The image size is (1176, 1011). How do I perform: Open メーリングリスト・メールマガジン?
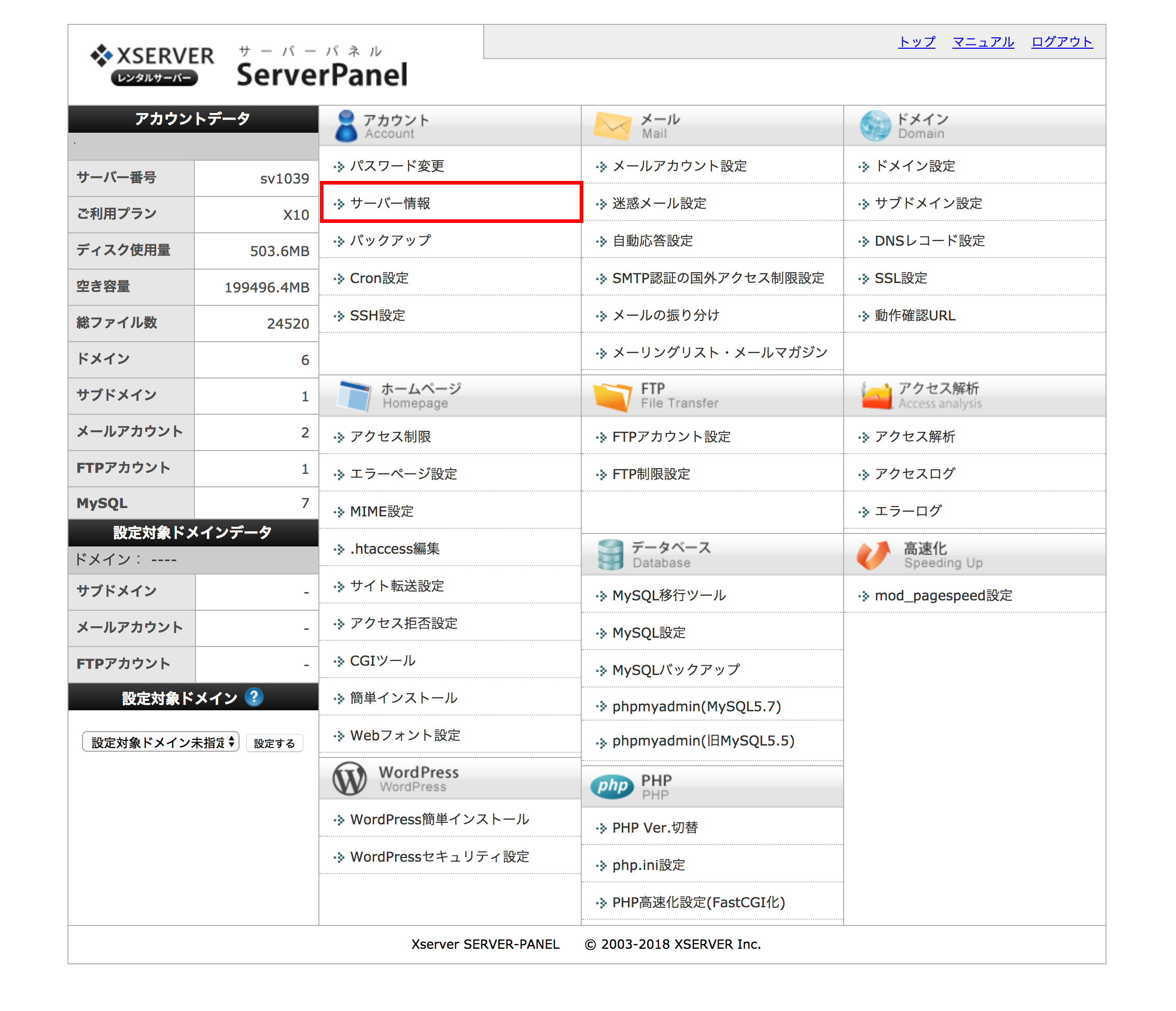[x=720, y=353]
